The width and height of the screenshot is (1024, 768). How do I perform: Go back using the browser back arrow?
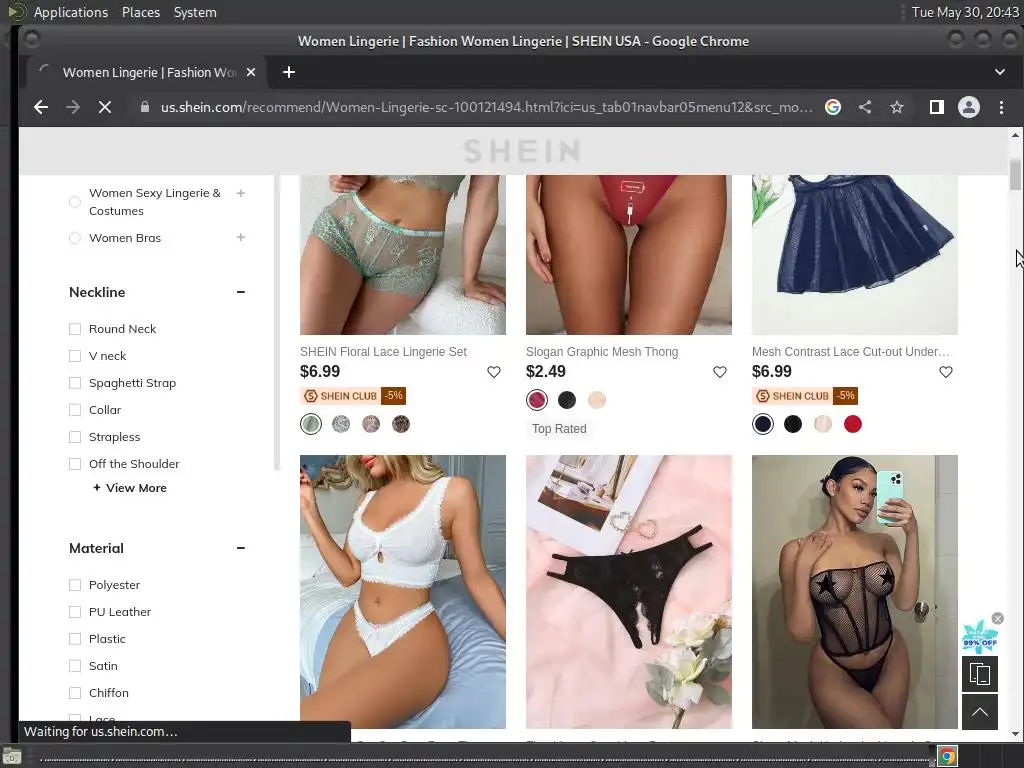coord(41,107)
